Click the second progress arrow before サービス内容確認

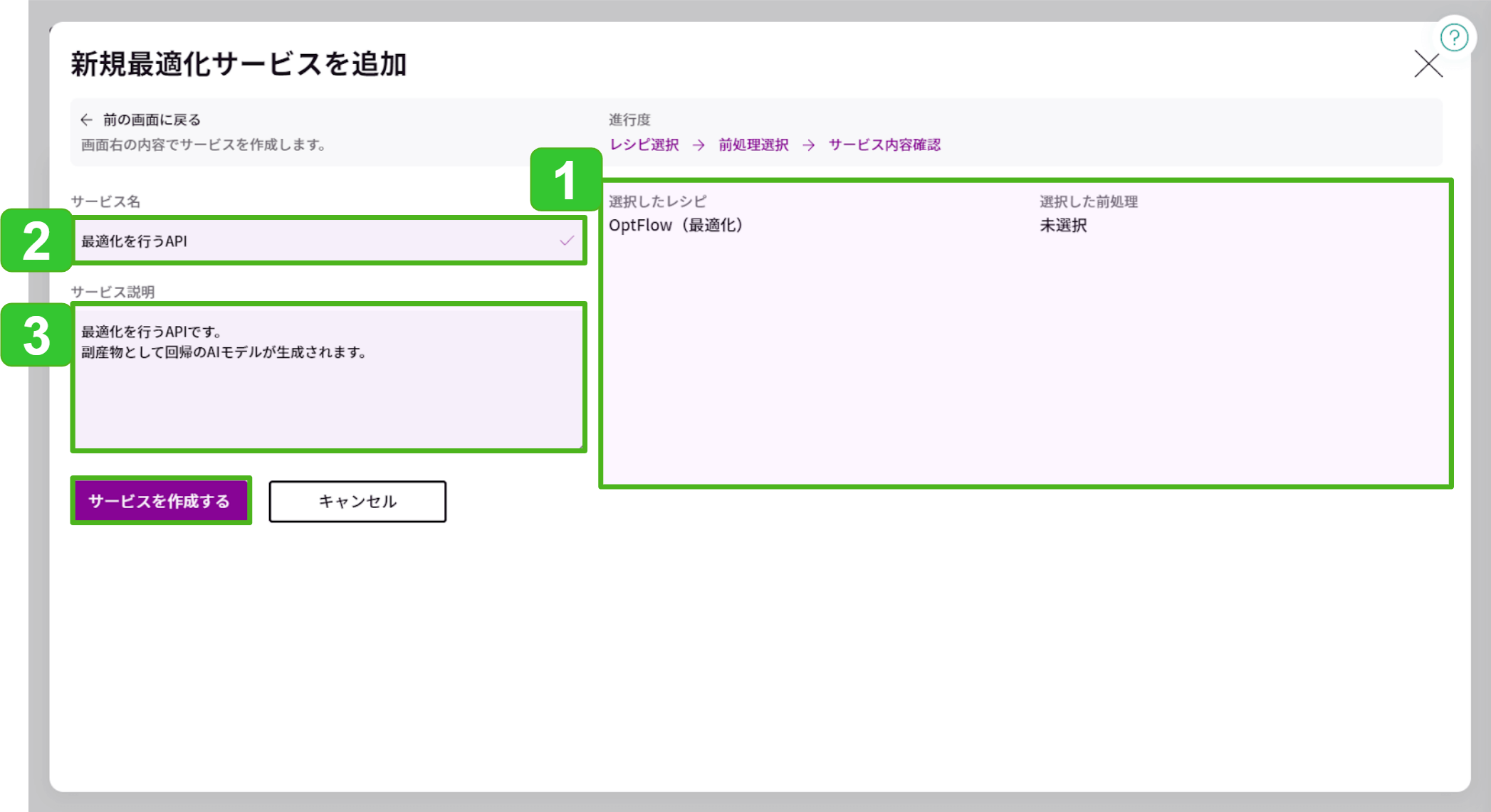click(x=810, y=144)
